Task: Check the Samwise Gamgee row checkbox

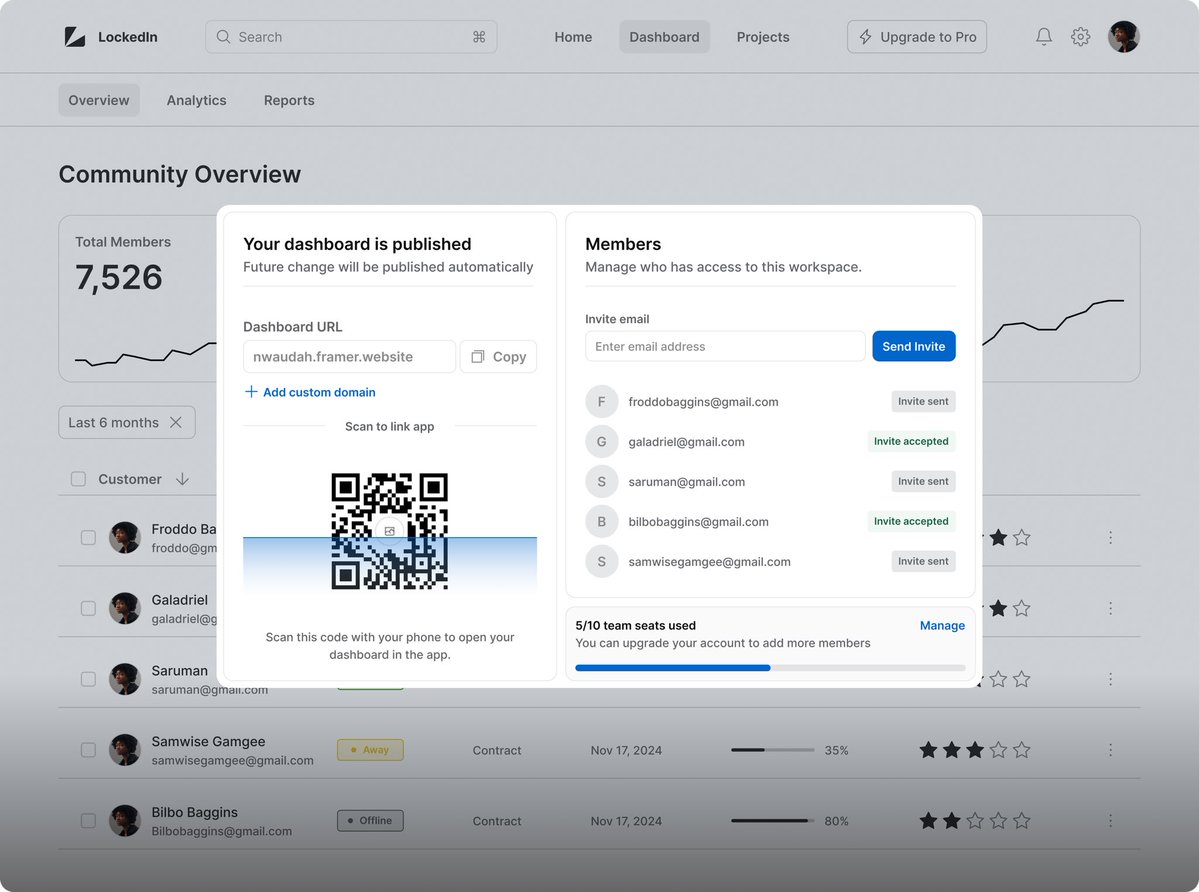Action: point(89,750)
